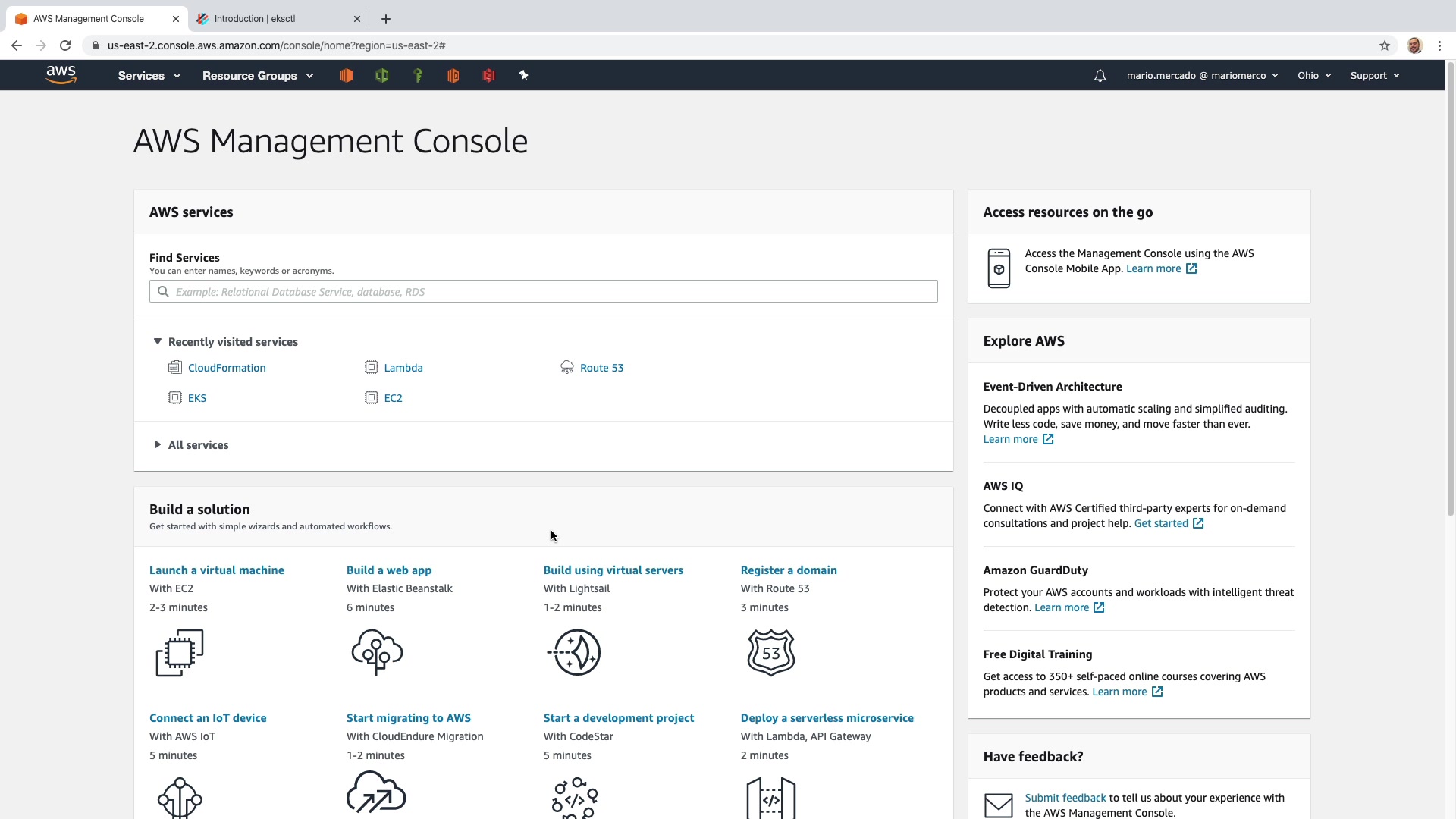The height and width of the screenshot is (819, 1456).
Task: Open the Ohio region dropdown
Action: (x=1313, y=76)
